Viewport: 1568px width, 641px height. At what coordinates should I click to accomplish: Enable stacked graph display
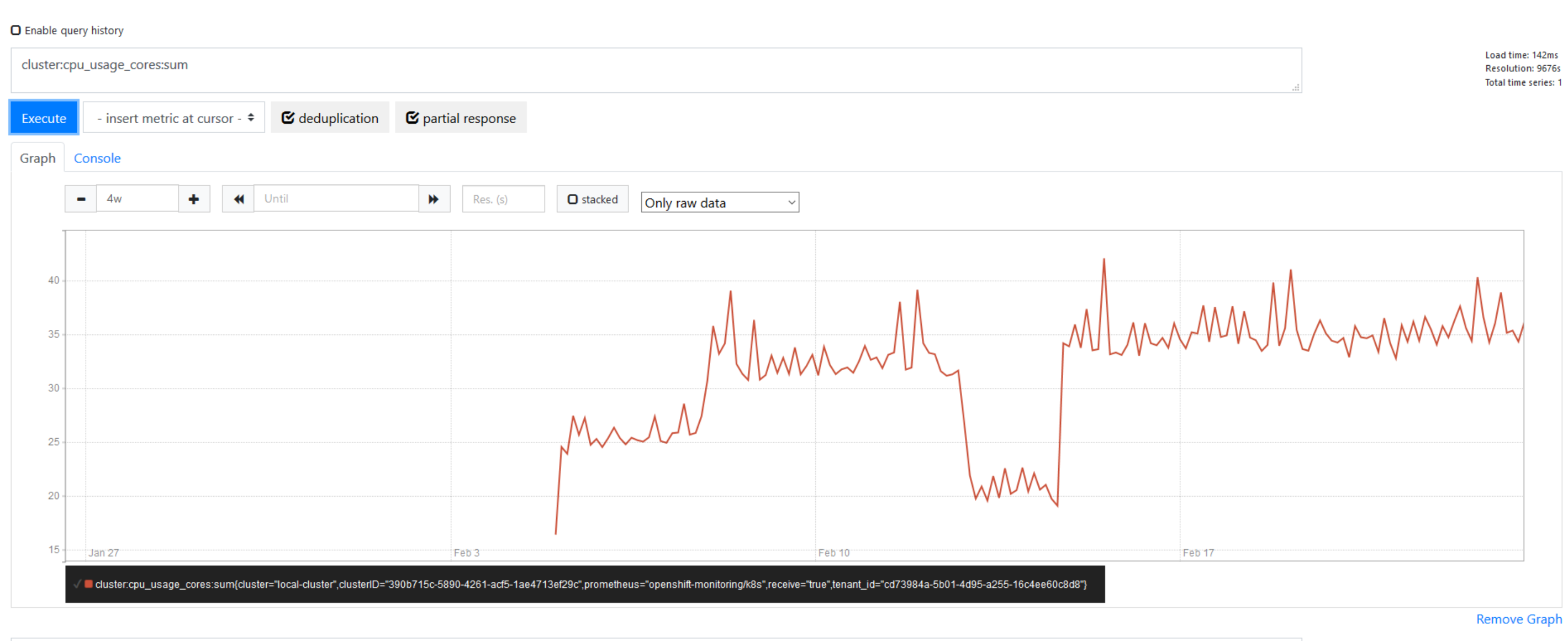click(x=572, y=198)
